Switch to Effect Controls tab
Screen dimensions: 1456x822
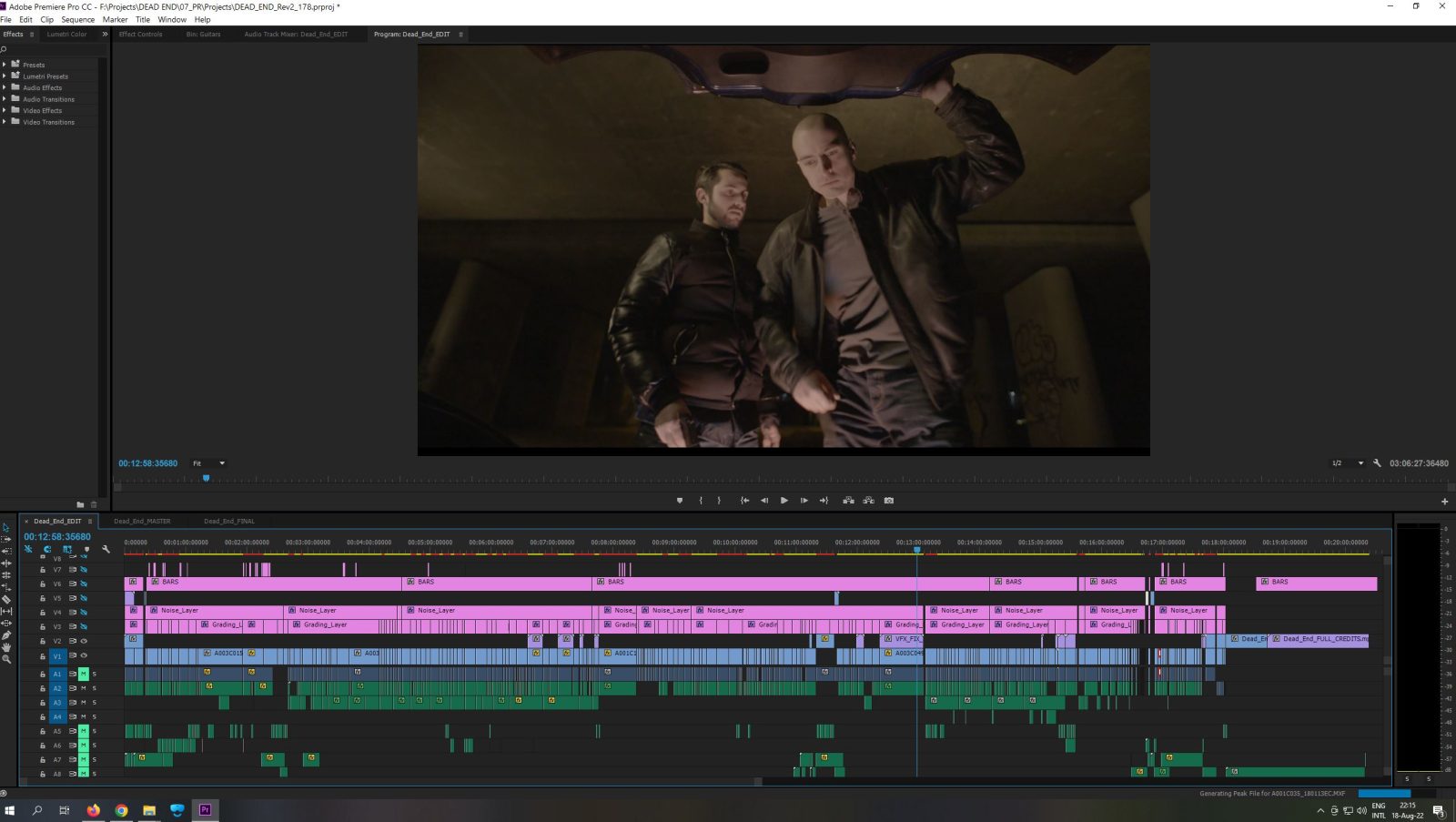click(x=141, y=34)
